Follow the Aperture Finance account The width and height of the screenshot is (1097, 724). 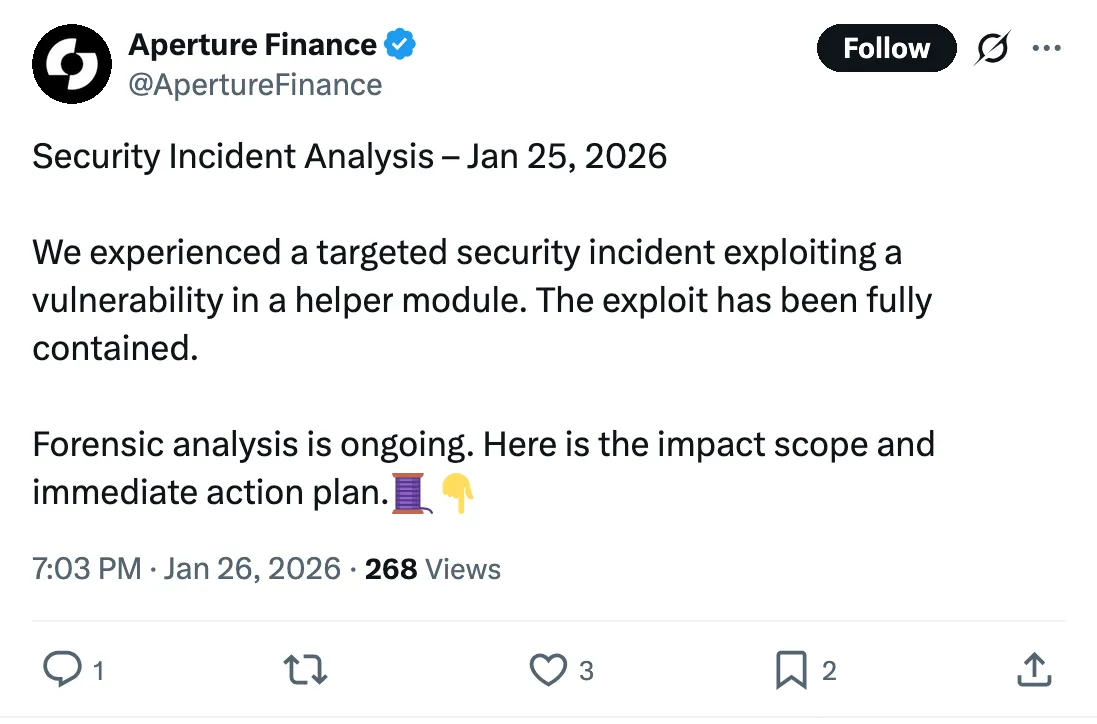pyautogui.click(x=885, y=48)
